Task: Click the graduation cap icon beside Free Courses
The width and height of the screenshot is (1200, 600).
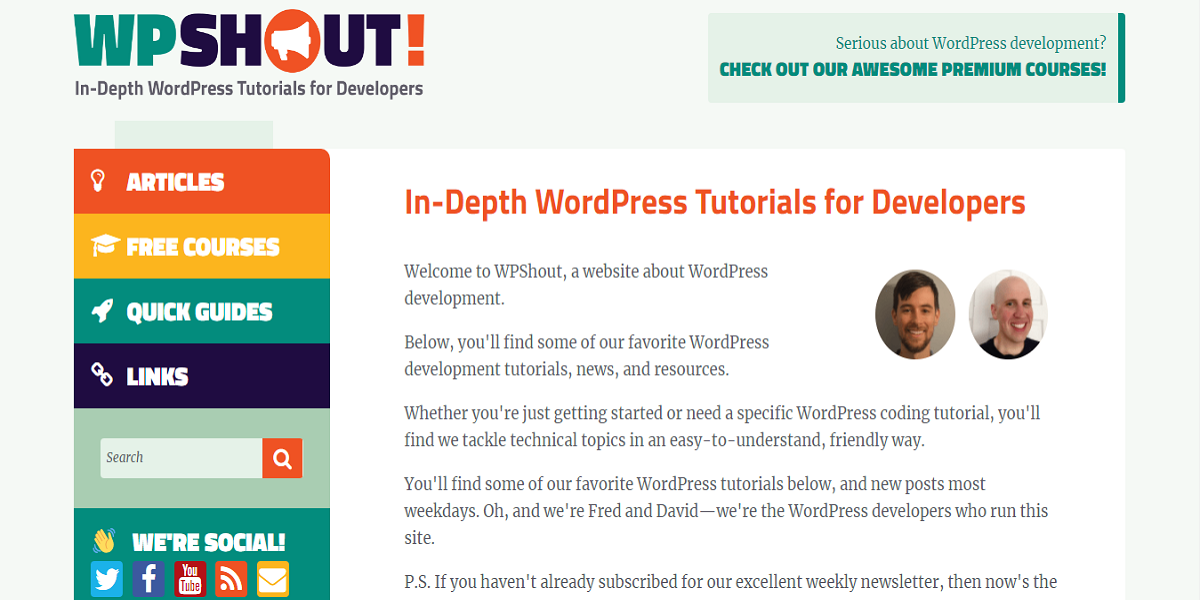Action: (x=105, y=245)
